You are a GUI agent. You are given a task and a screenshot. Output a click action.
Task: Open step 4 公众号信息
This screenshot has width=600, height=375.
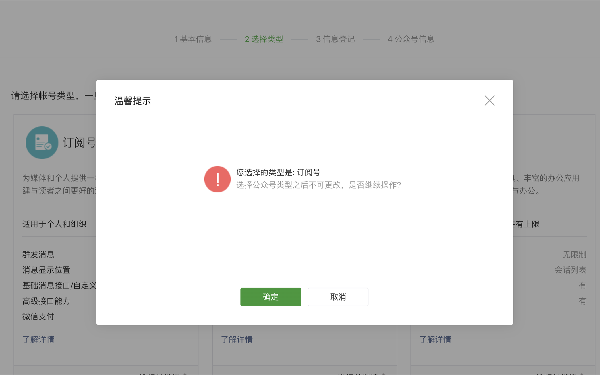tap(411, 39)
